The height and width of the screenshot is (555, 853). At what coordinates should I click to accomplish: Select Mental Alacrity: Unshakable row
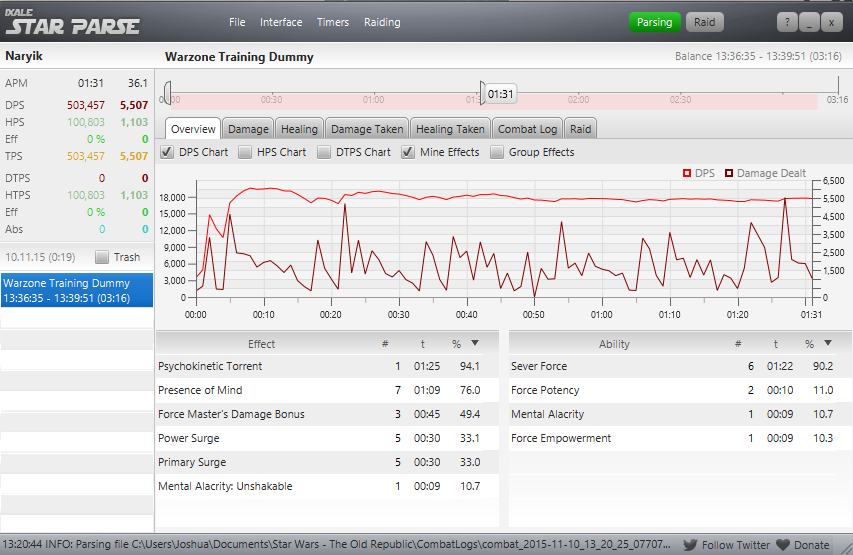coord(327,486)
